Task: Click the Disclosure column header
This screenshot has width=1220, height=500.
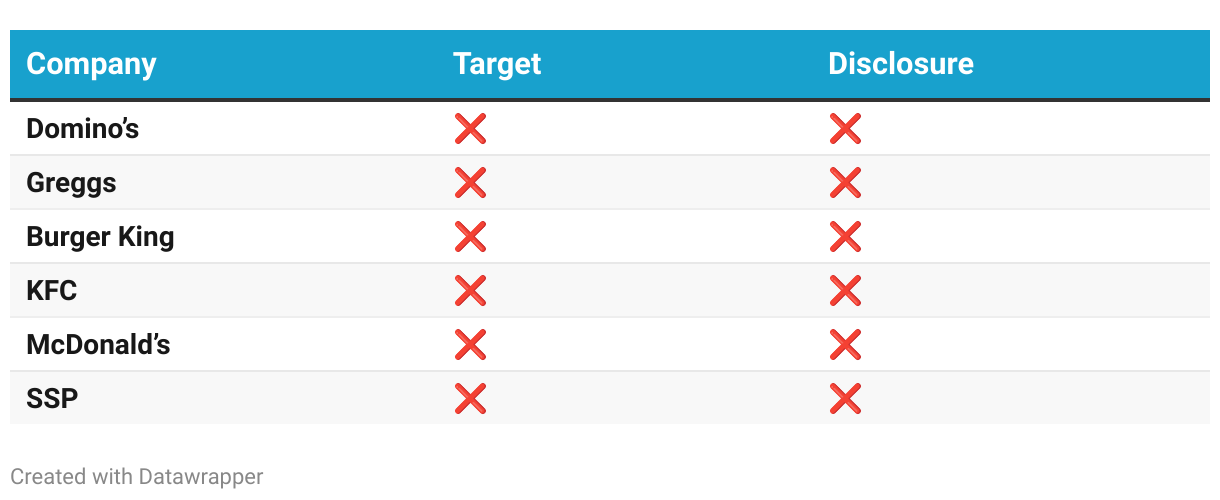Action: (901, 64)
